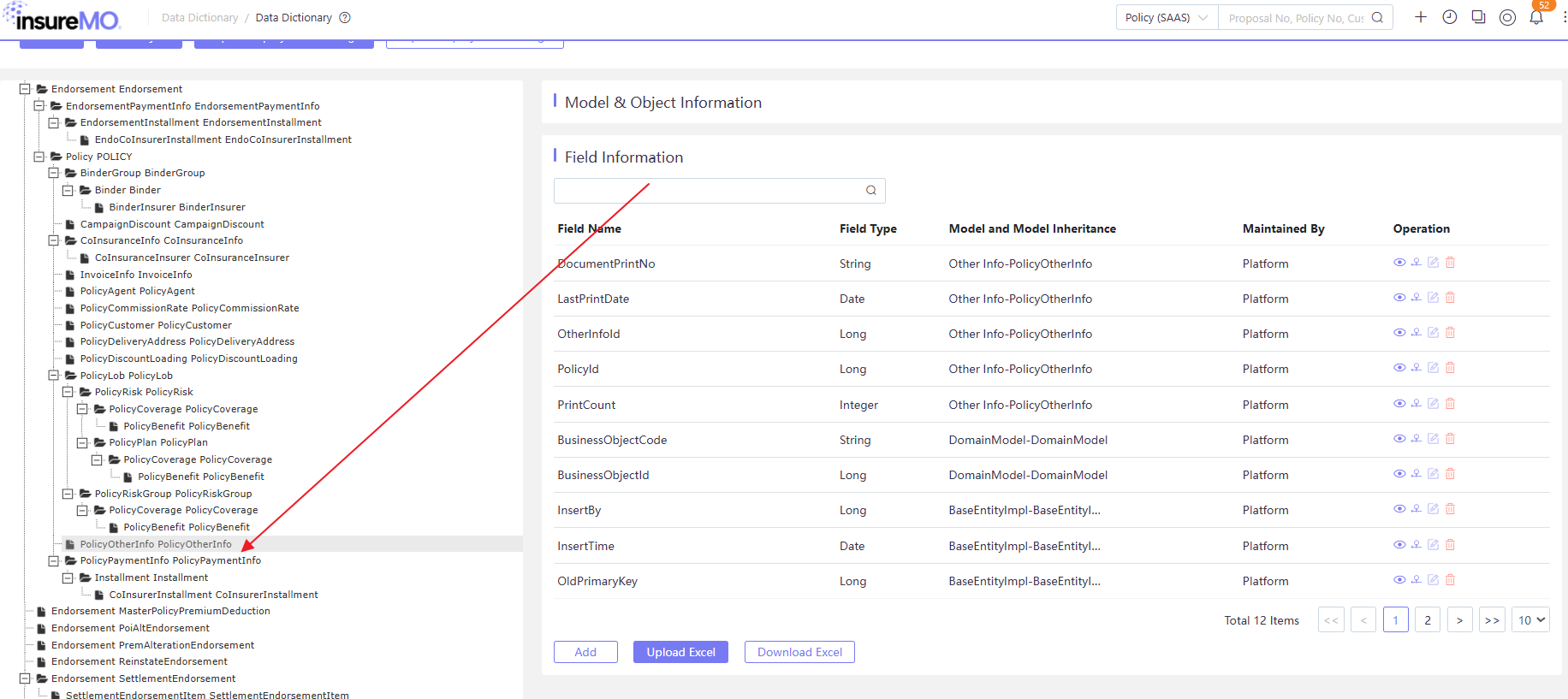
Task: Delete the DocumentPrintNo field with trash icon
Action: coord(1451,263)
